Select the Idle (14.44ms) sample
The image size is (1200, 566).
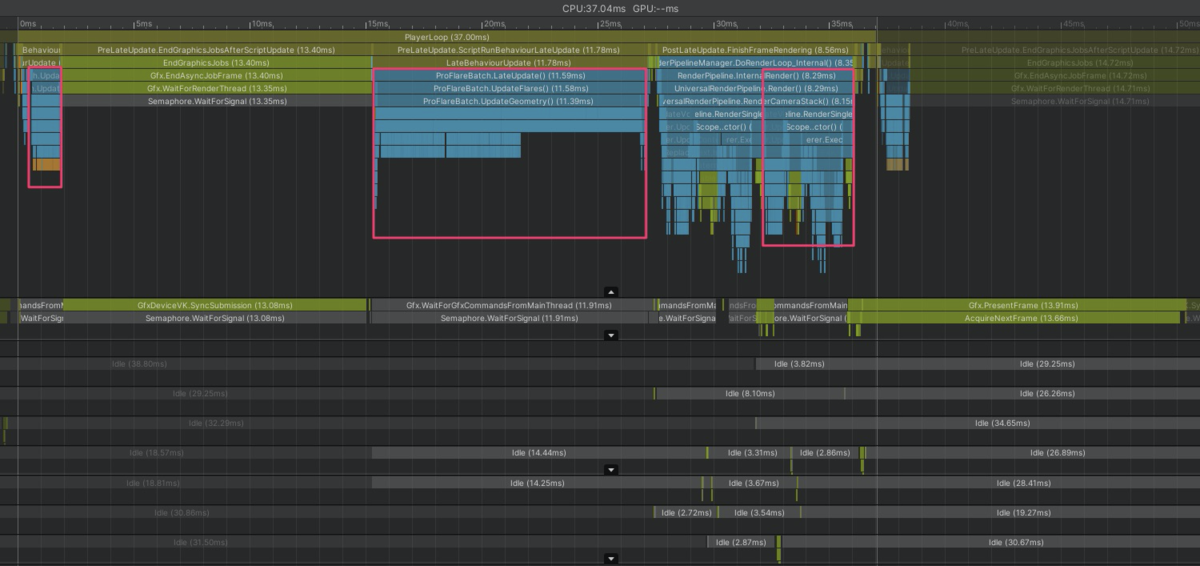pos(538,453)
